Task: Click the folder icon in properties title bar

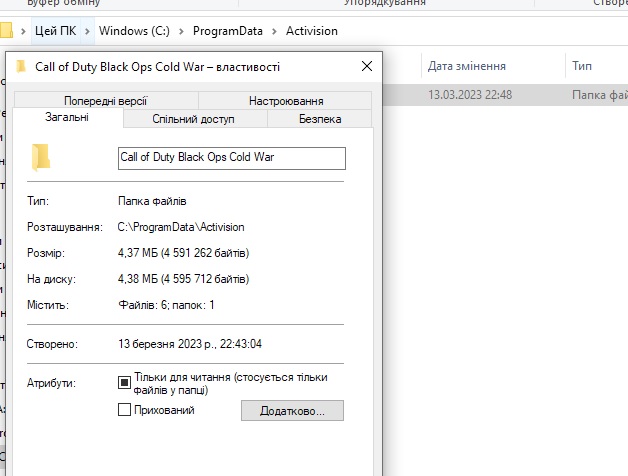Action: click(21, 66)
